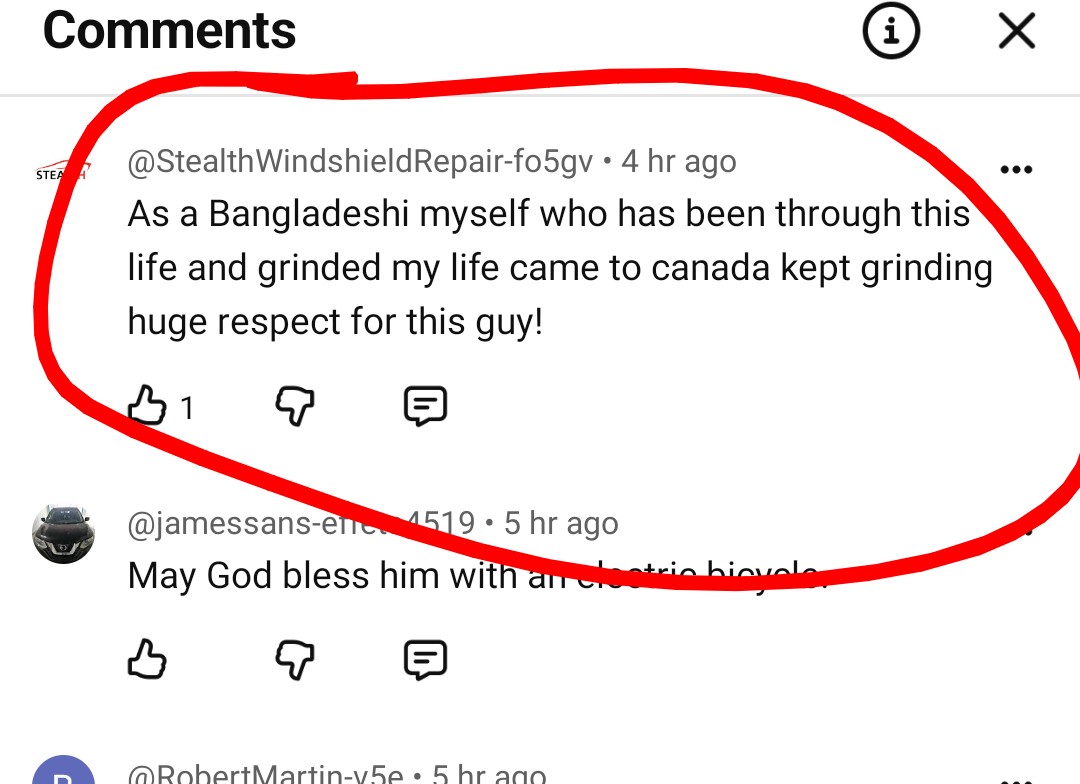The width and height of the screenshot is (1080, 784).
Task: Tap the like count number 1
Action: click(187, 408)
